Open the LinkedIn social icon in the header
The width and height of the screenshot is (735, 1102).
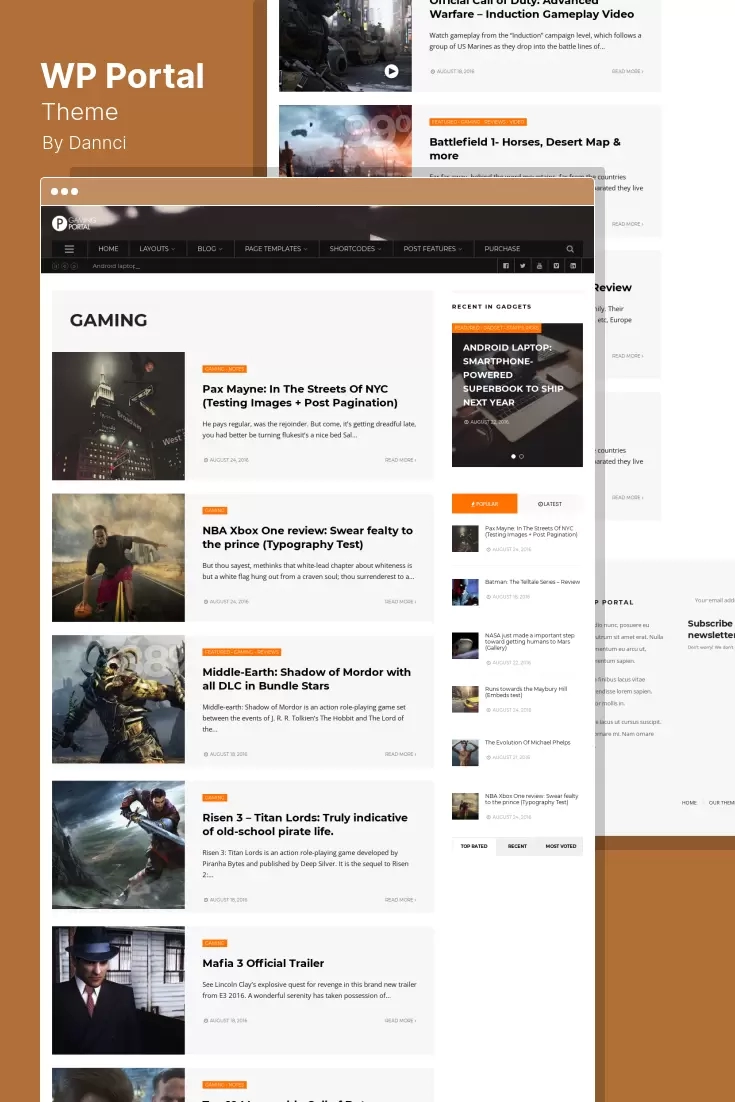573,266
